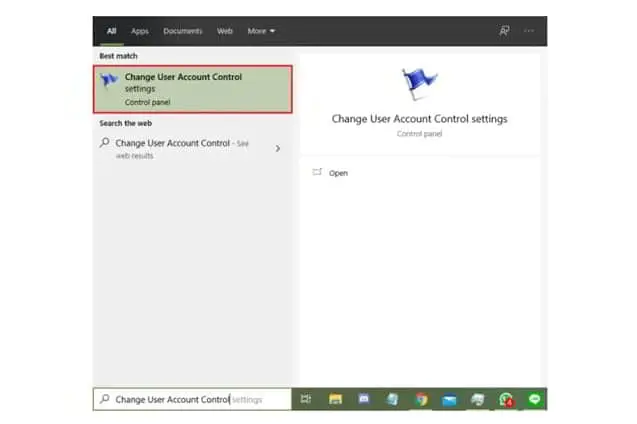This screenshot has width=637, height=424.
Task: Click the large flag icon in the preview pane
Action: [x=419, y=84]
